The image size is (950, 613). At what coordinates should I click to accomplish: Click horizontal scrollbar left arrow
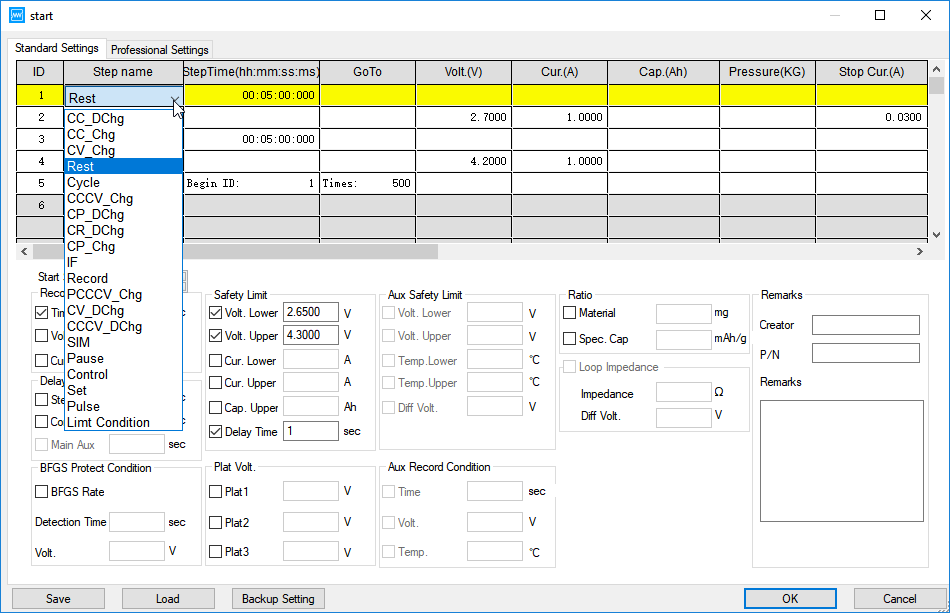24,251
